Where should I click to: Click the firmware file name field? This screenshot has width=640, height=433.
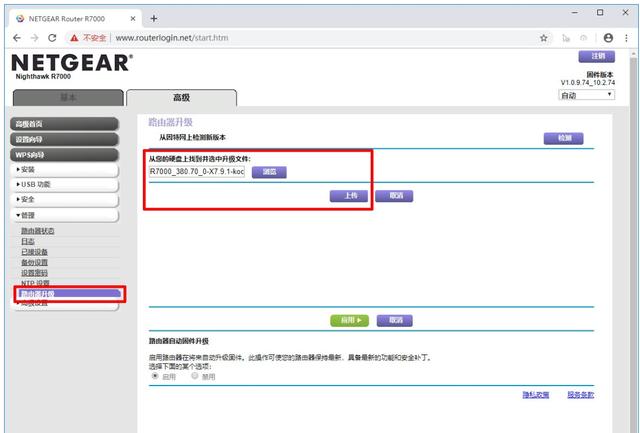(x=197, y=171)
